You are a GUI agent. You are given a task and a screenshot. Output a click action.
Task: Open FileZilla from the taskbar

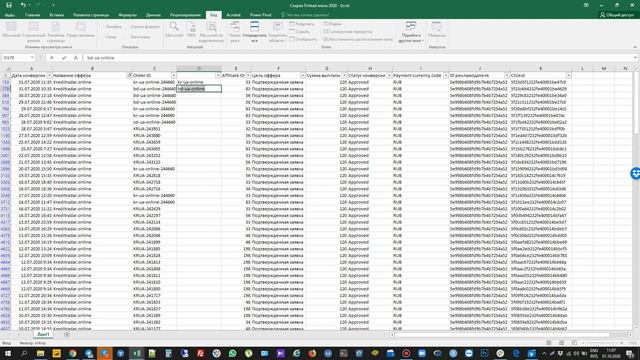coord(200,353)
